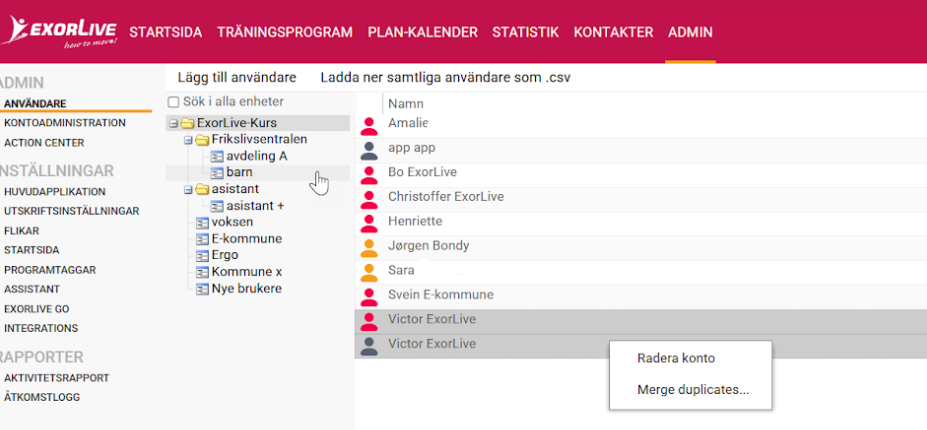927x430 pixels.
Task: Click Ladda ner samtliga användare som .csv
Action: point(446,77)
